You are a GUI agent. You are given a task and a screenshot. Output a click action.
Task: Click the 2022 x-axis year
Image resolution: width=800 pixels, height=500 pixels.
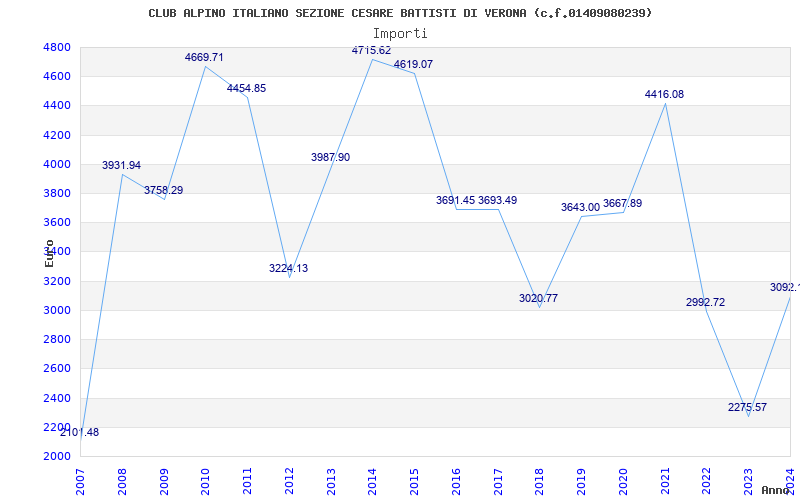pyautogui.click(x=707, y=482)
